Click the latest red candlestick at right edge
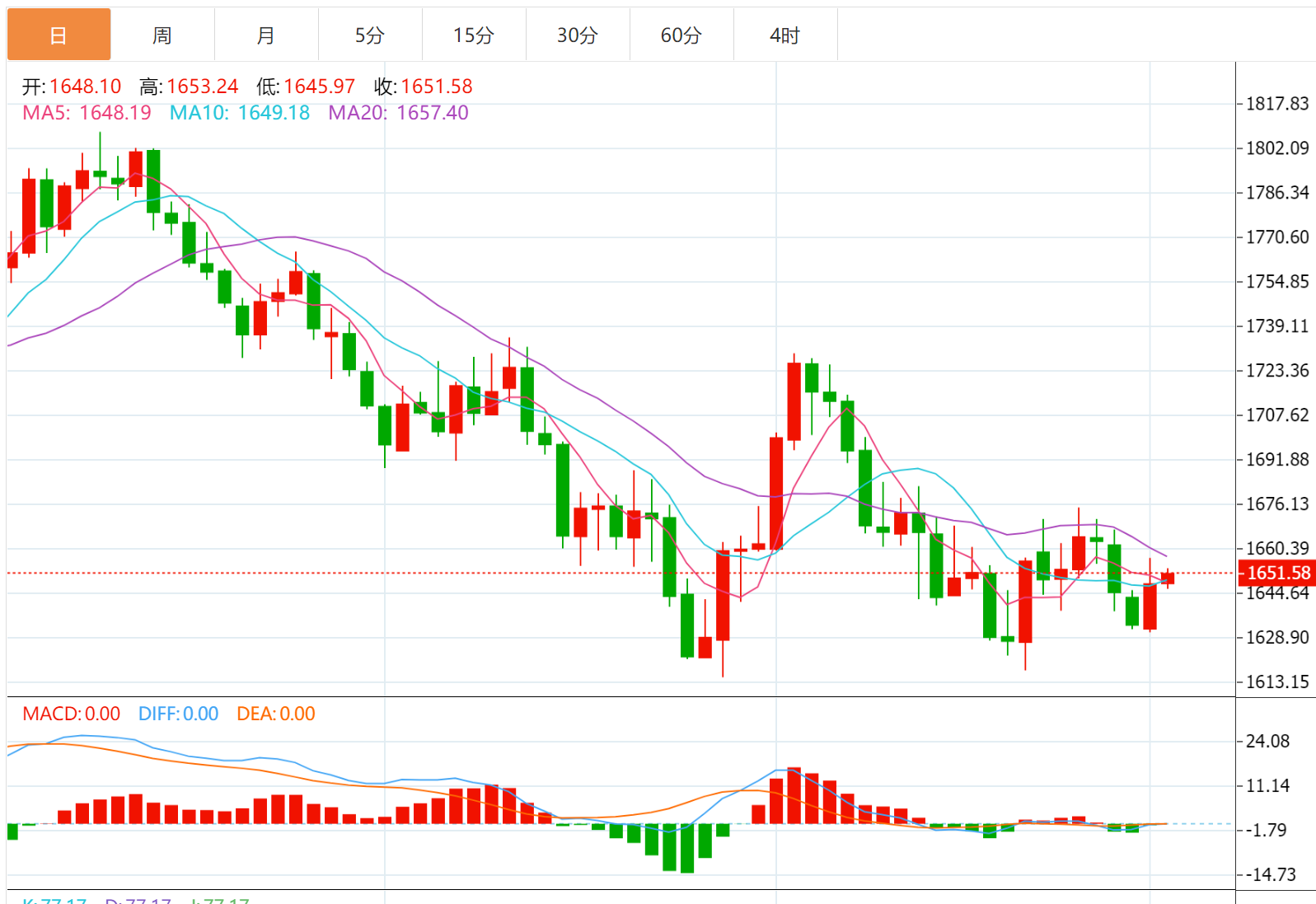1316x904 pixels. click(1168, 578)
